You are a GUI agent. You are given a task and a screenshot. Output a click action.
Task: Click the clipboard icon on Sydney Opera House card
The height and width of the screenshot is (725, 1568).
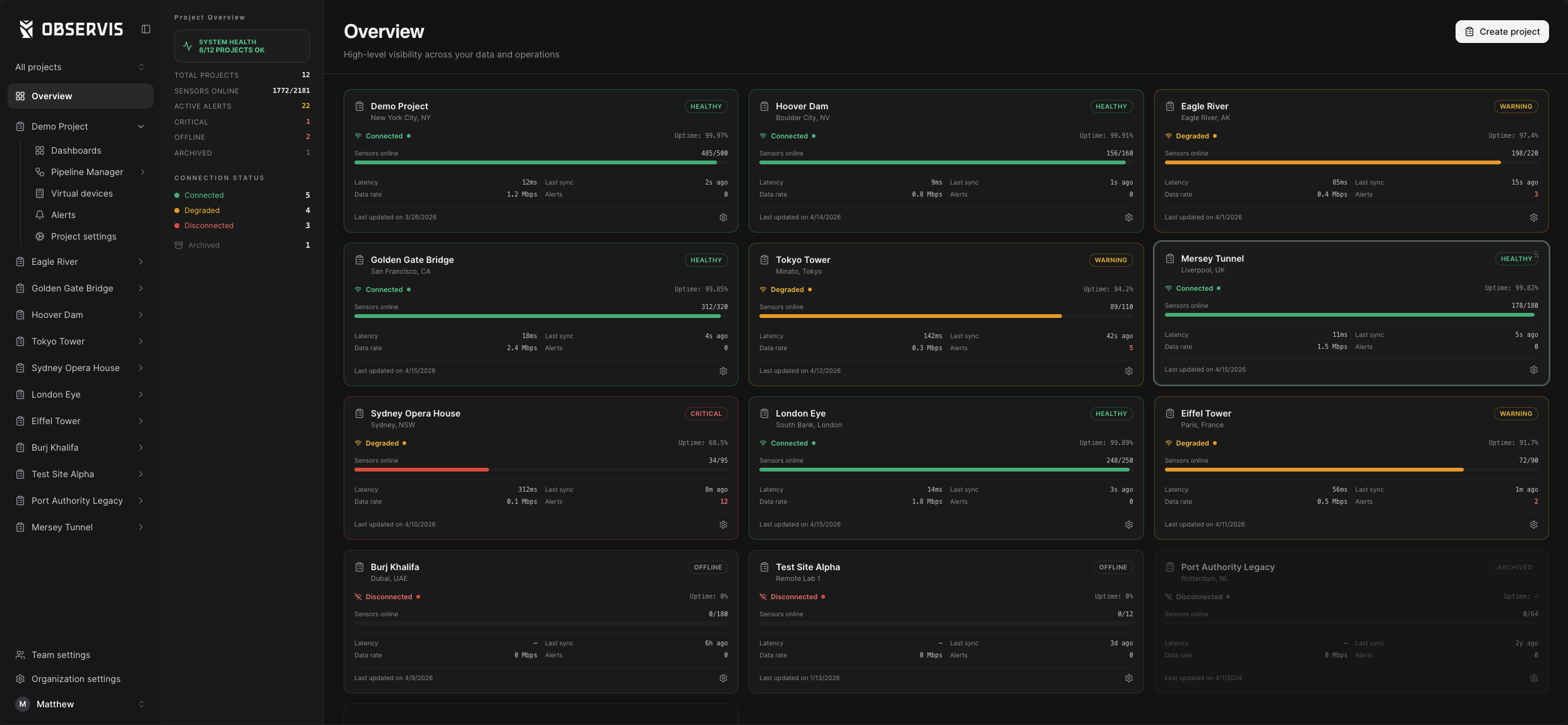359,413
